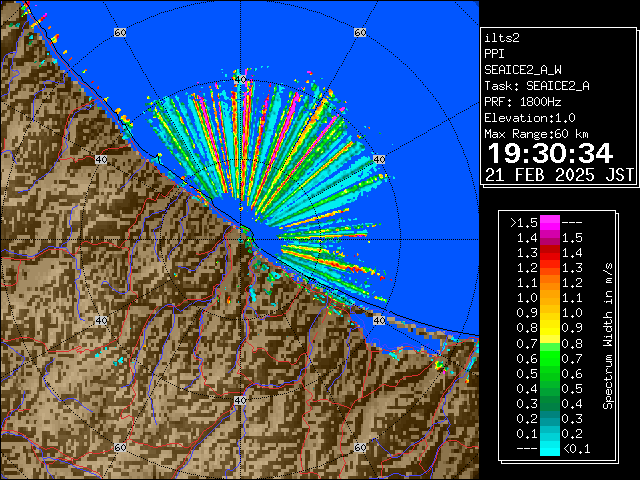Click the 40 km ring label west-southwest over land
The width and height of the screenshot is (640, 480).
(x=101, y=320)
